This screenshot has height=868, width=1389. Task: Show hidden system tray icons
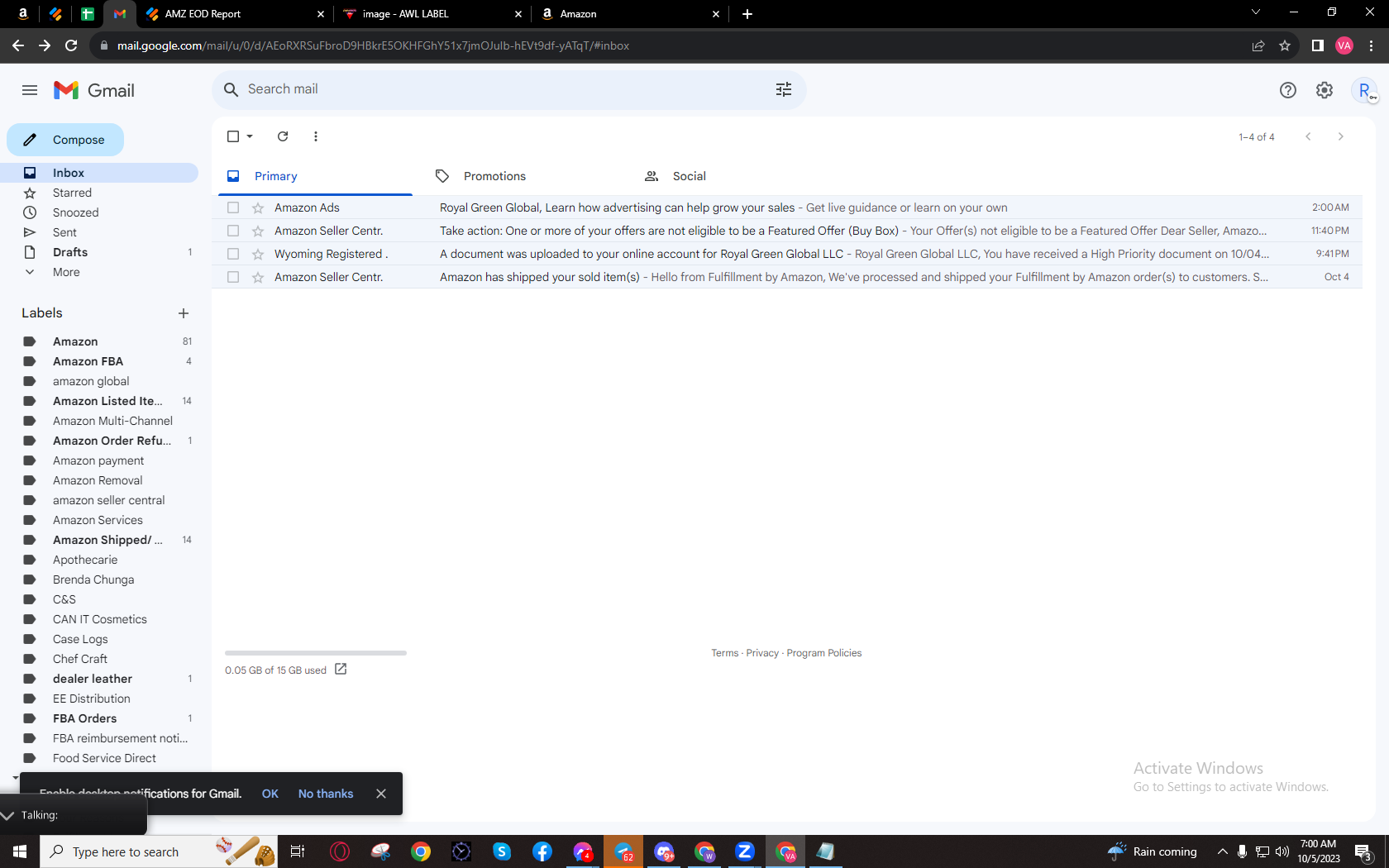coord(1222,851)
